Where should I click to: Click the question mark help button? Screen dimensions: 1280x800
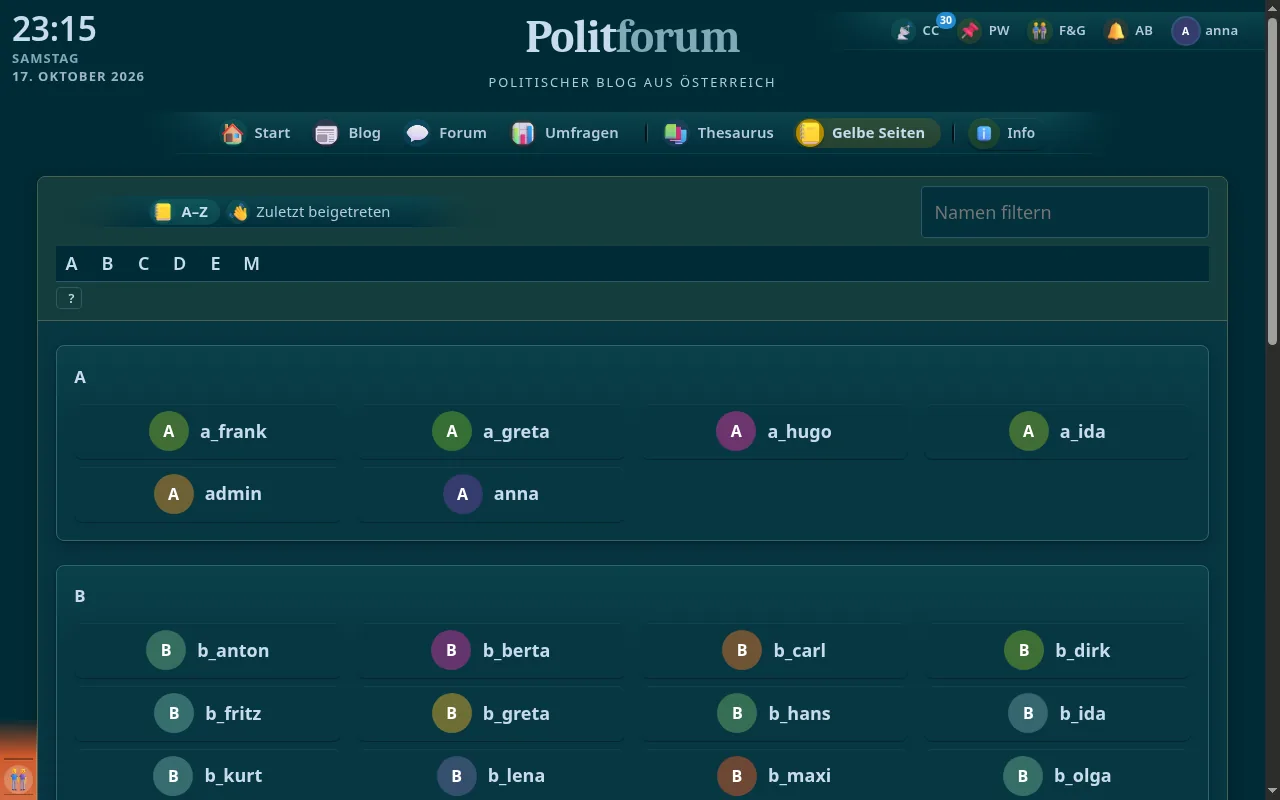click(x=69, y=298)
